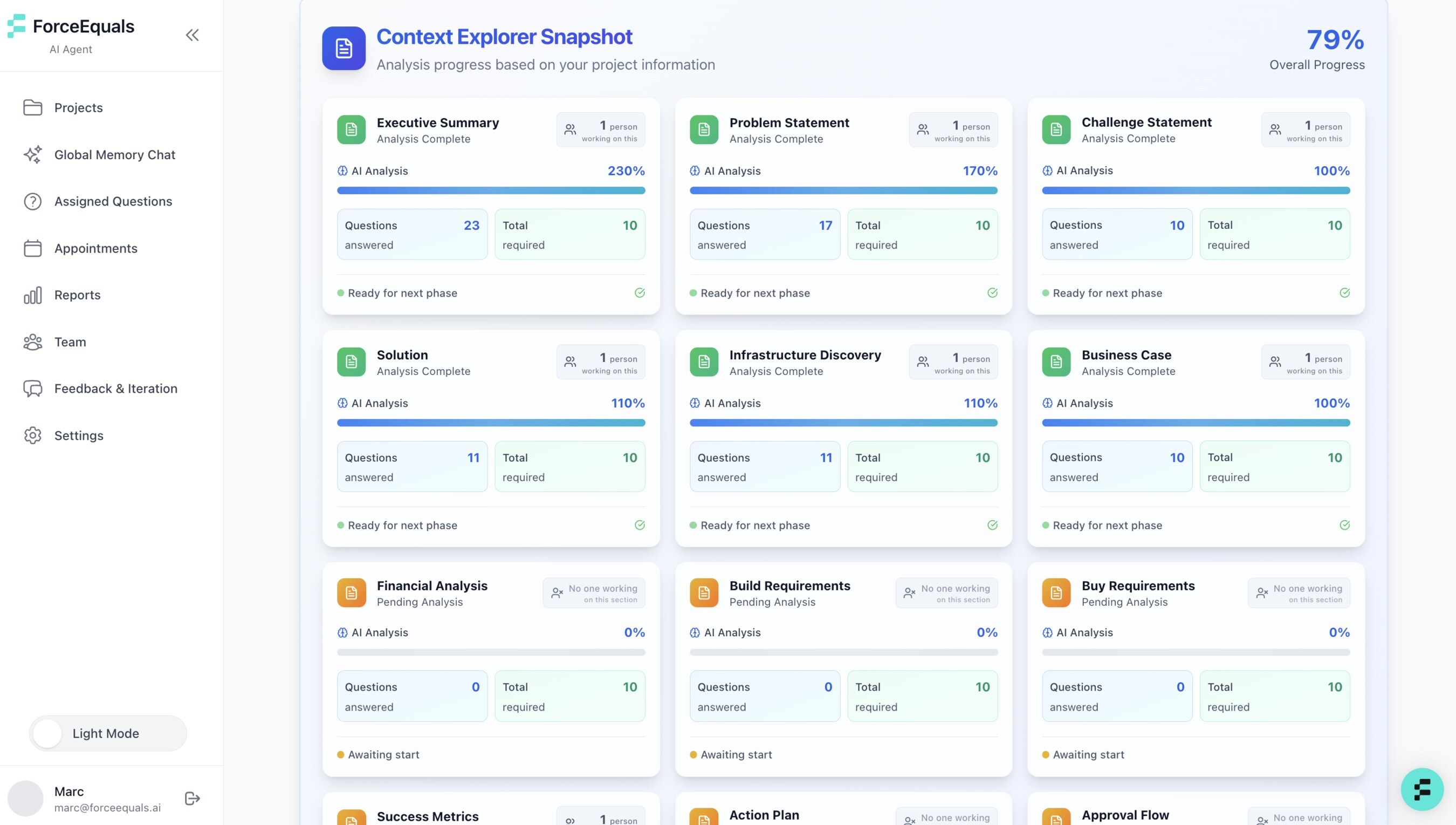The width and height of the screenshot is (1456, 825).
Task: Click the Context Explorer Snapshot document icon
Action: [x=344, y=49]
